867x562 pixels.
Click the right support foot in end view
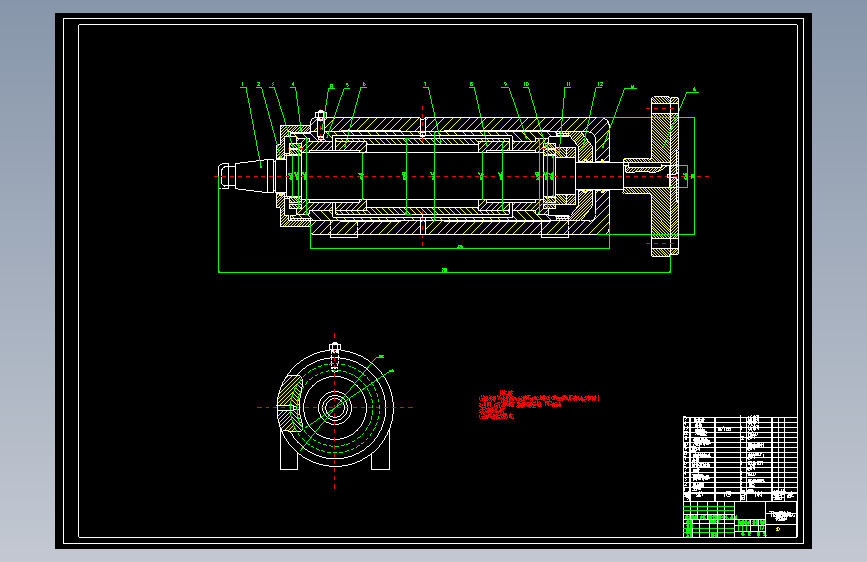click(380, 452)
